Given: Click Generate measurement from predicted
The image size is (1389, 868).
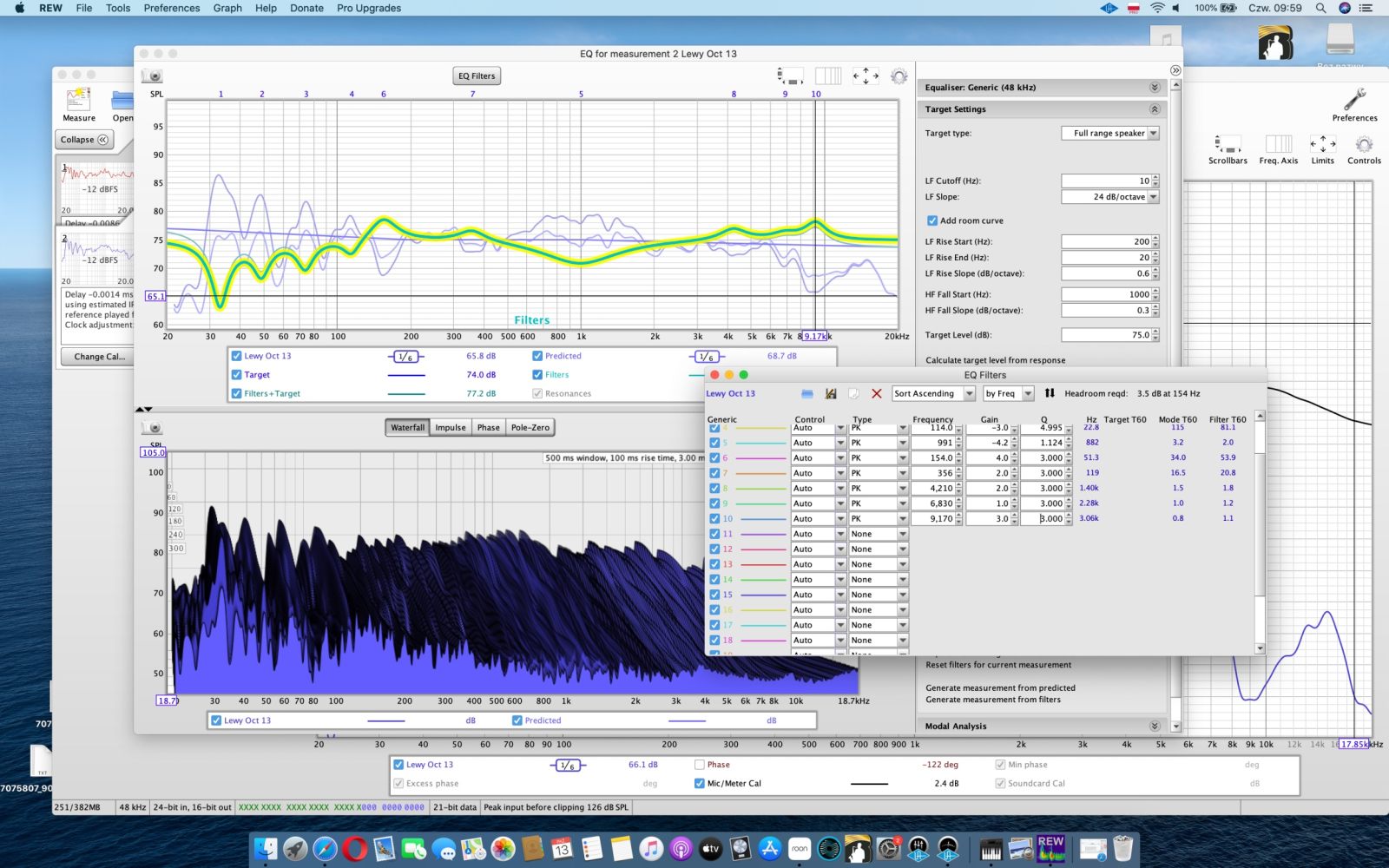Looking at the screenshot, I should click(x=1000, y=687).
